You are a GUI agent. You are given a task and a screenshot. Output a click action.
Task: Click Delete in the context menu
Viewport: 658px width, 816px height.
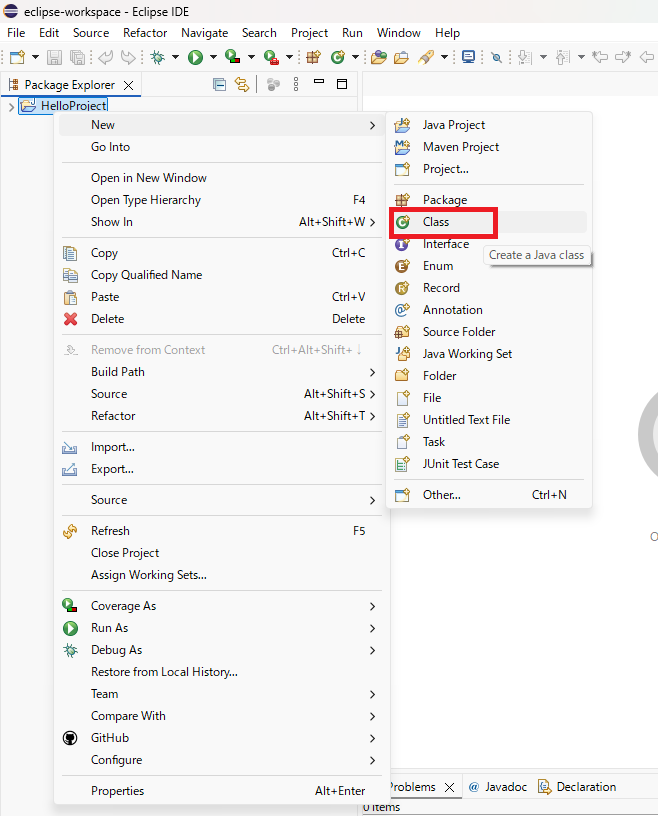(222, 319)
